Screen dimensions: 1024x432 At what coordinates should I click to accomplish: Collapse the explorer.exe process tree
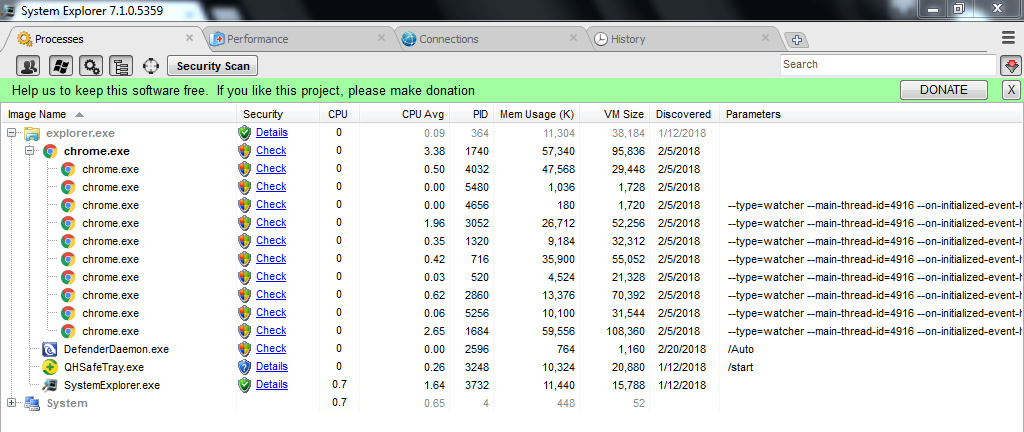click(11, 133)
